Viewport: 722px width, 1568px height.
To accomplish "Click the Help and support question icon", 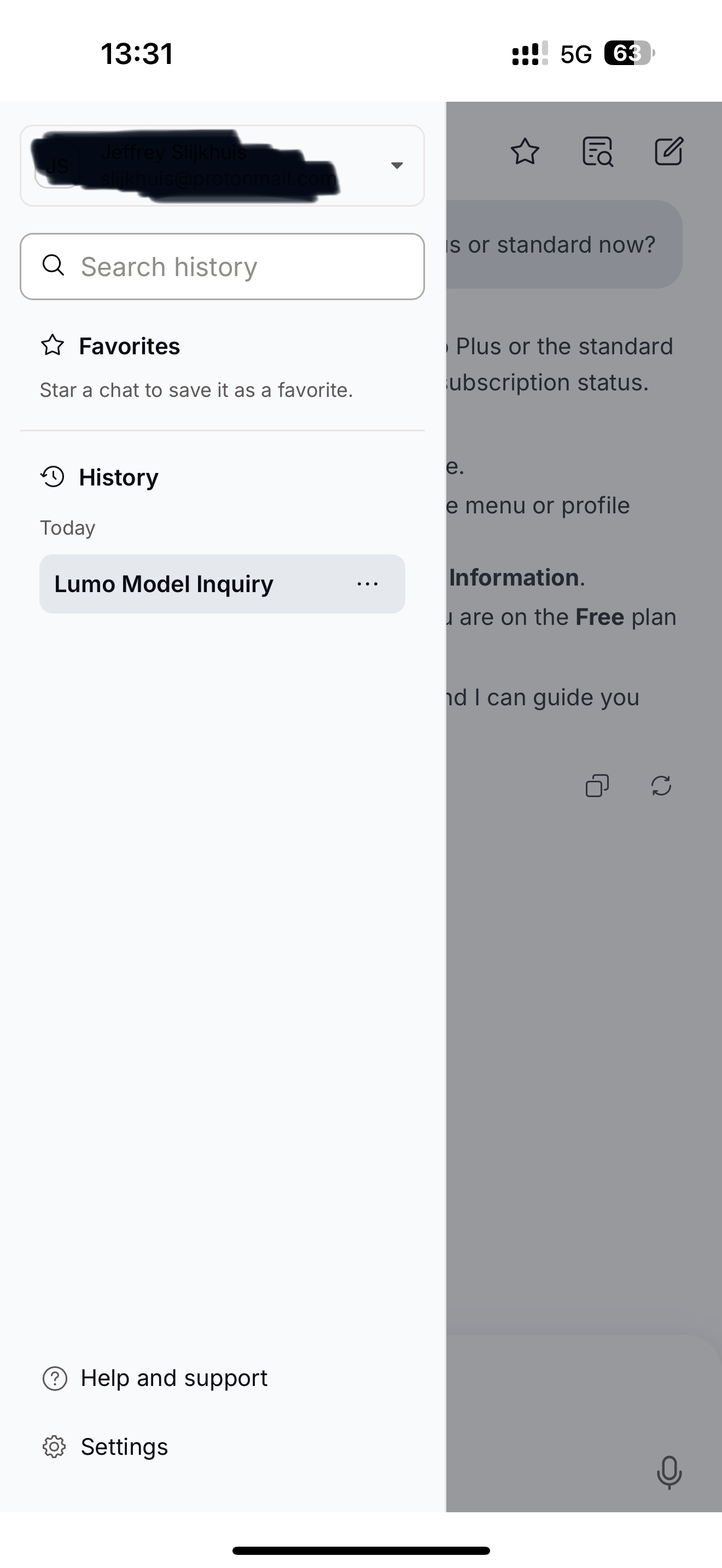I will coord(54,1379).
